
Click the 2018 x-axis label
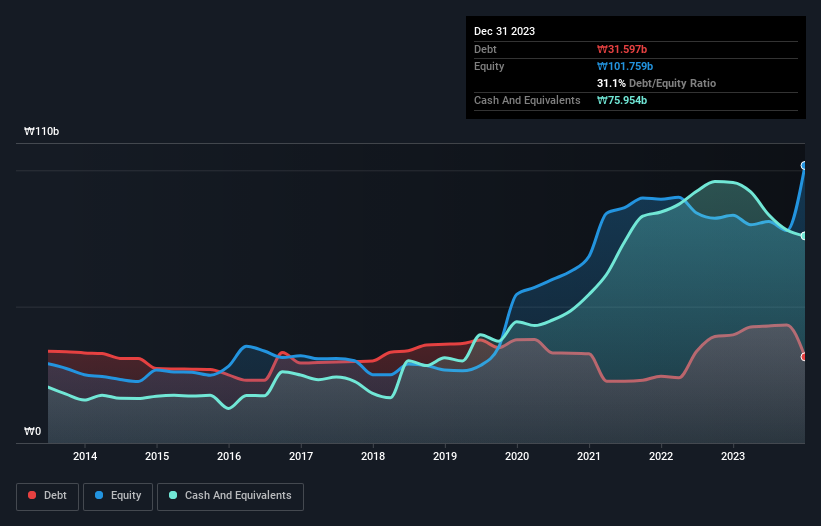click(373, 456)
